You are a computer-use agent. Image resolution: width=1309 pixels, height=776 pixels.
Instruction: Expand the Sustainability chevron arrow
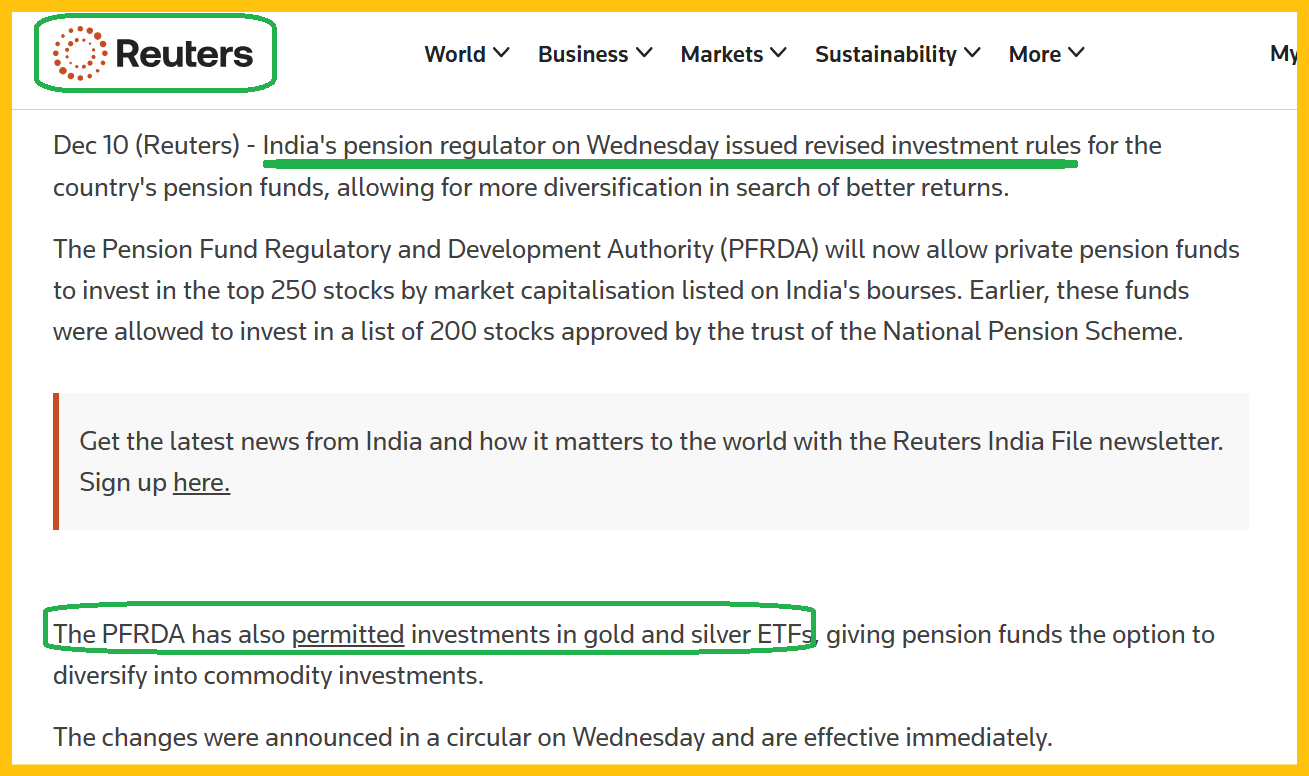pyautogui.click(x=972, y=53)
